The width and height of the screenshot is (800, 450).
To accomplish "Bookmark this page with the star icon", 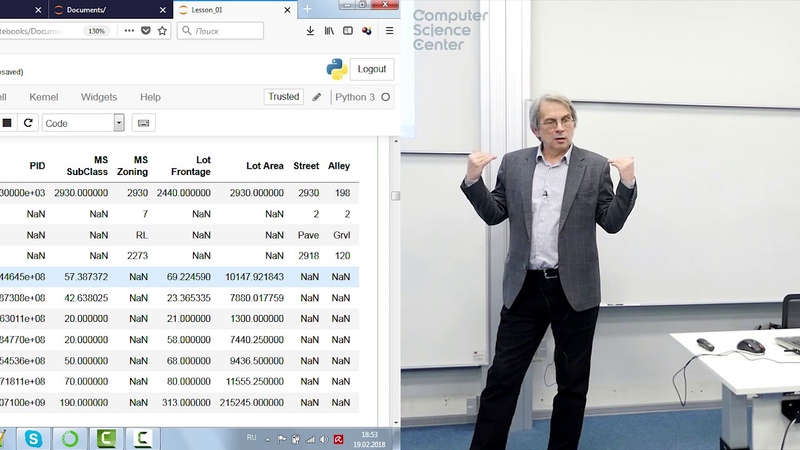I will [x=162, y=31].
